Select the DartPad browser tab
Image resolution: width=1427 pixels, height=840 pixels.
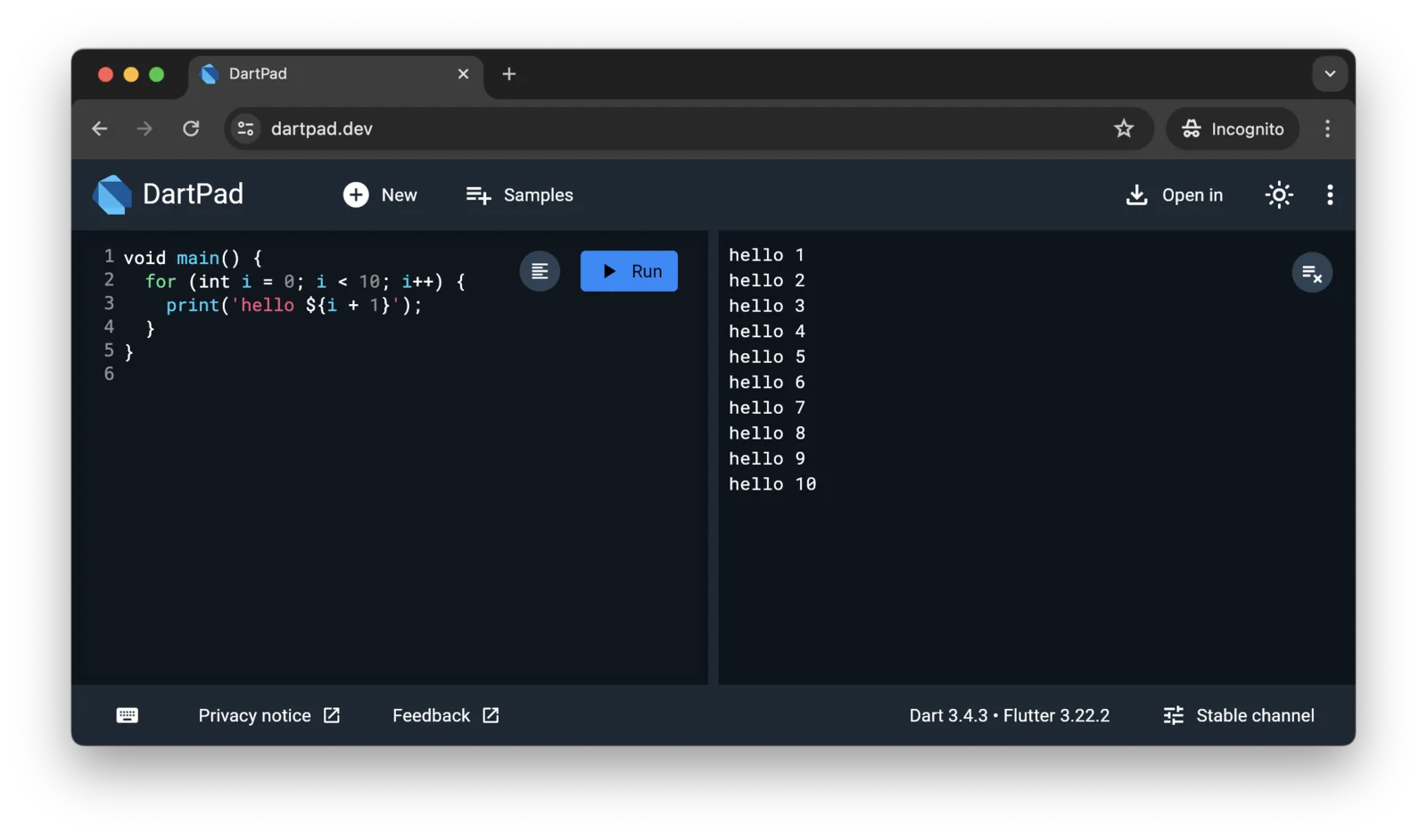pyautogui.click(x=334, y=74)
